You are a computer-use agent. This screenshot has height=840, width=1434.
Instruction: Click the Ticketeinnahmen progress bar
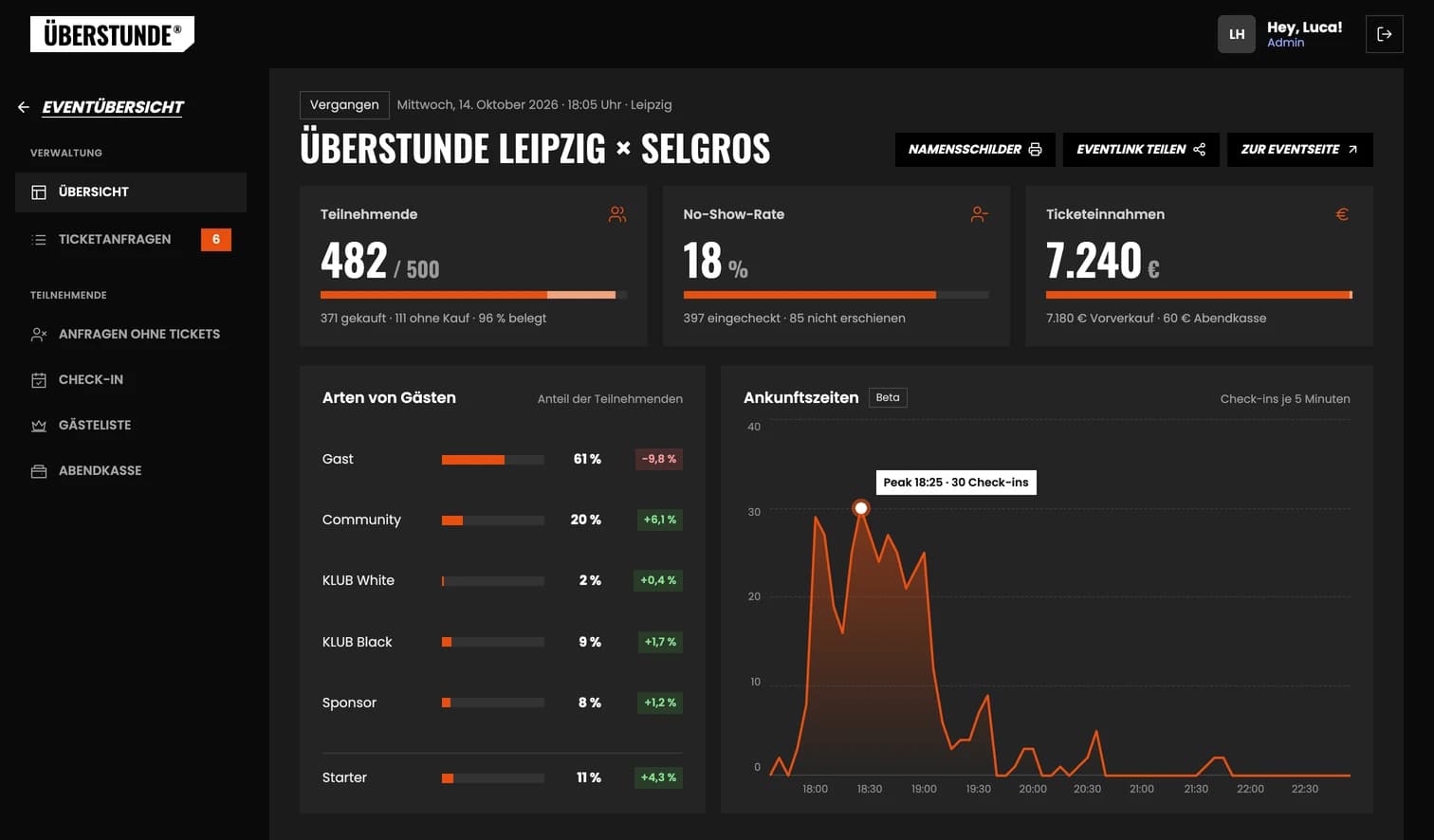(1199, 295)
